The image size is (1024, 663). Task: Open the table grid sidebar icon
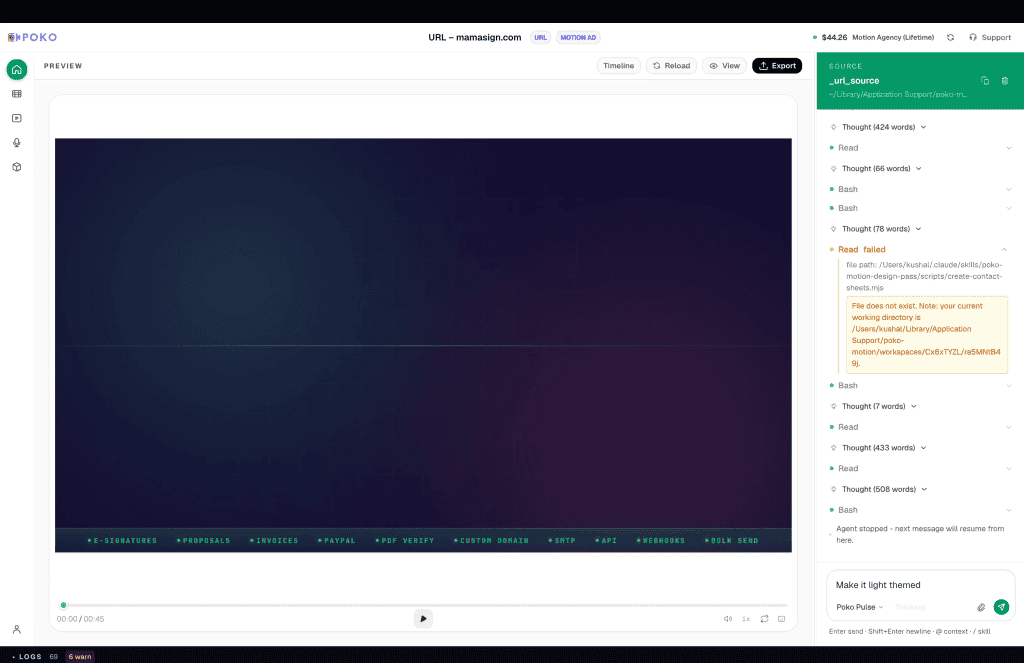pyautogui.click(x=17, y=94)
